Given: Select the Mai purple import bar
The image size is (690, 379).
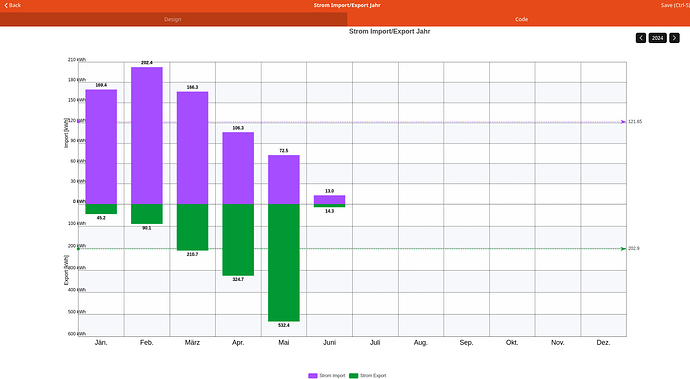Looking at the screenshot, I should [x=284, y=180].
